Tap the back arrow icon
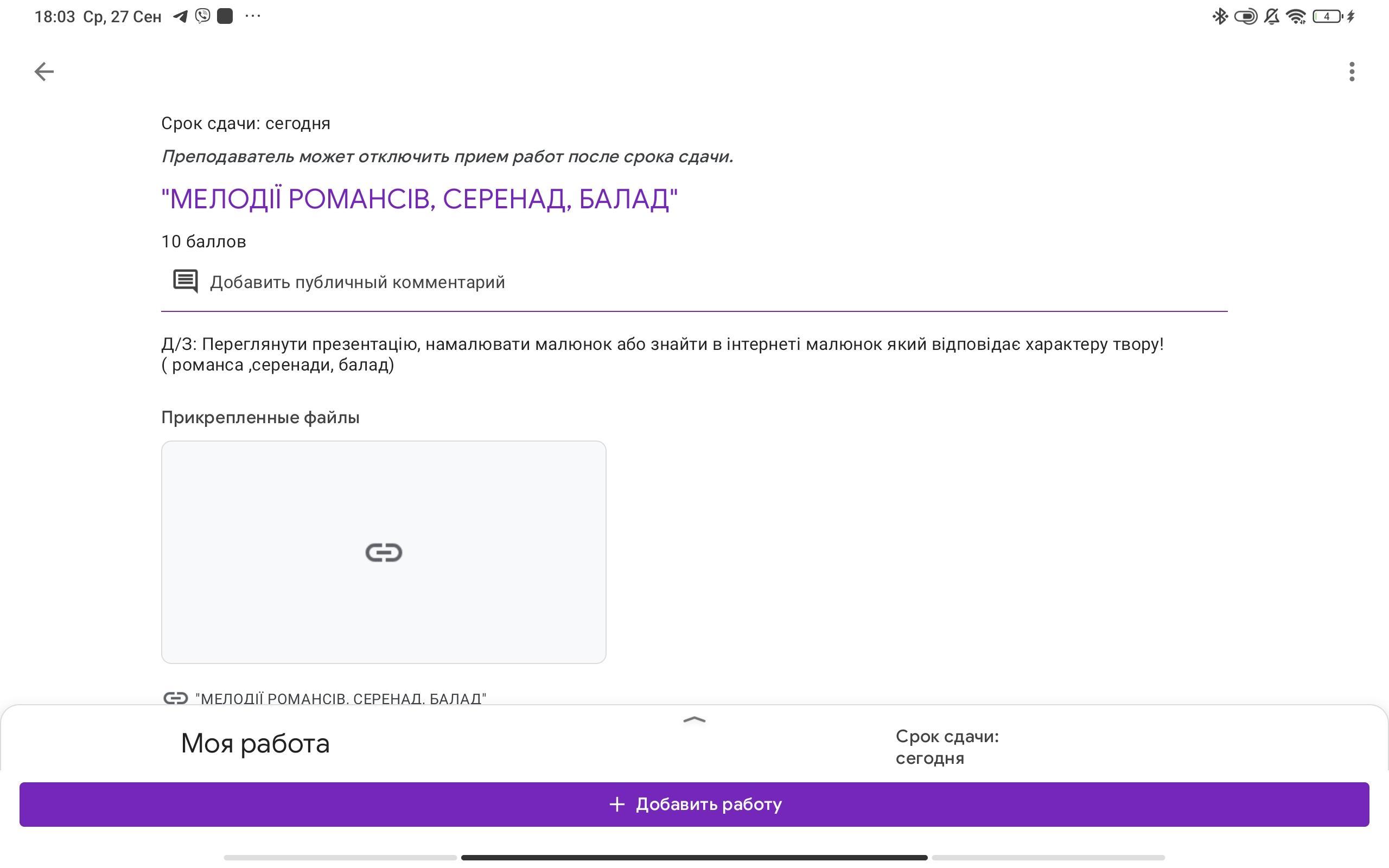The width and height of the screenshot is (1389, 868). coord(44,72)
